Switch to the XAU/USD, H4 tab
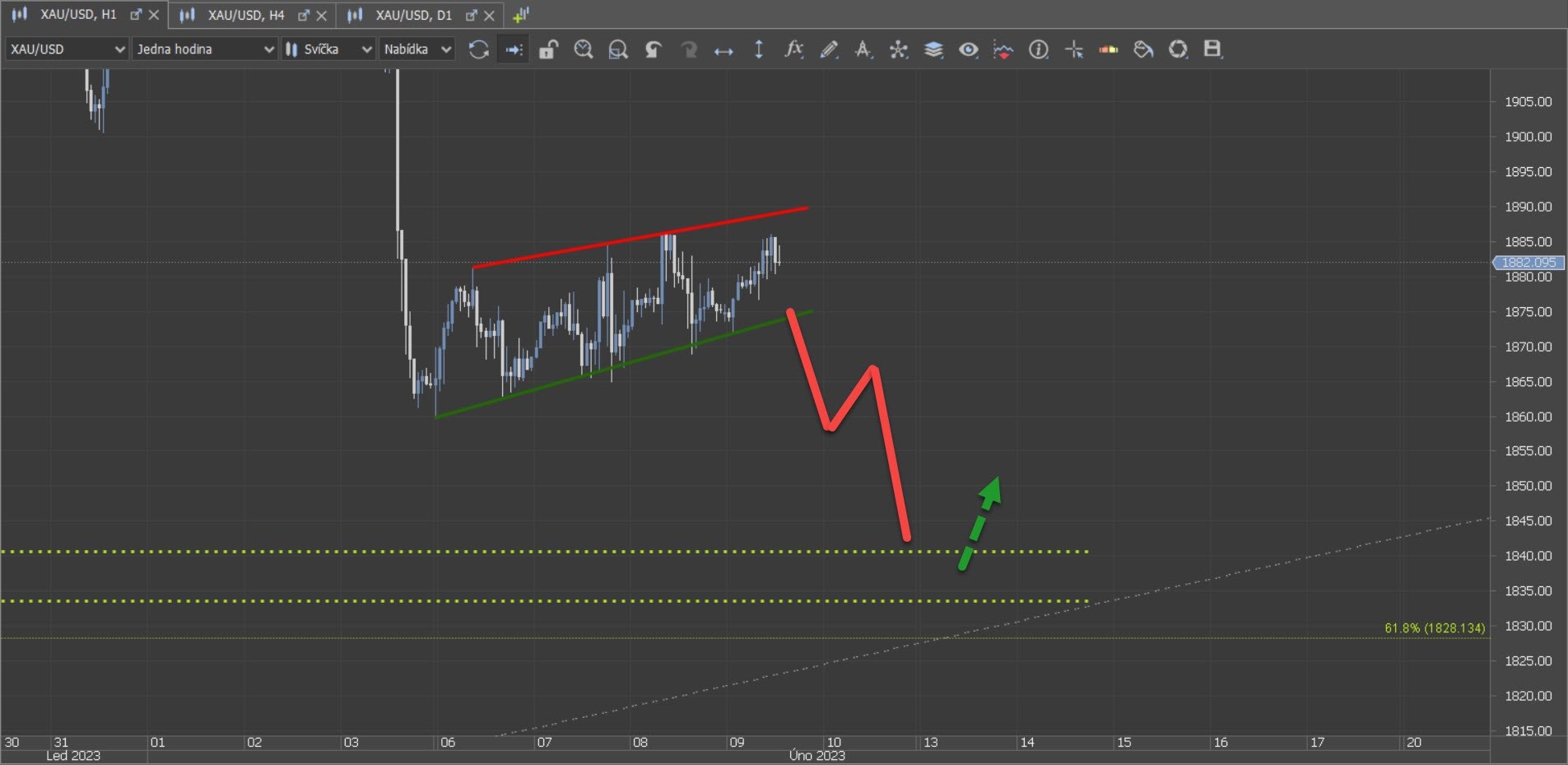Viewport: 1568px width, 765px height. [246, 15]
